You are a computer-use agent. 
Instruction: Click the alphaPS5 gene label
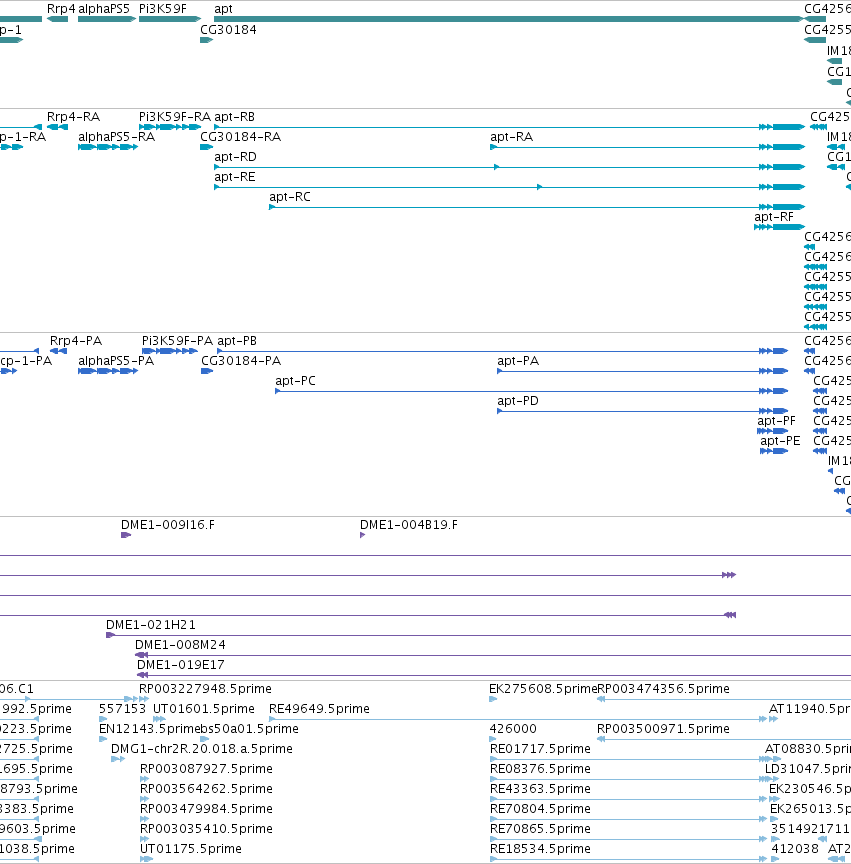coord(104,9)
